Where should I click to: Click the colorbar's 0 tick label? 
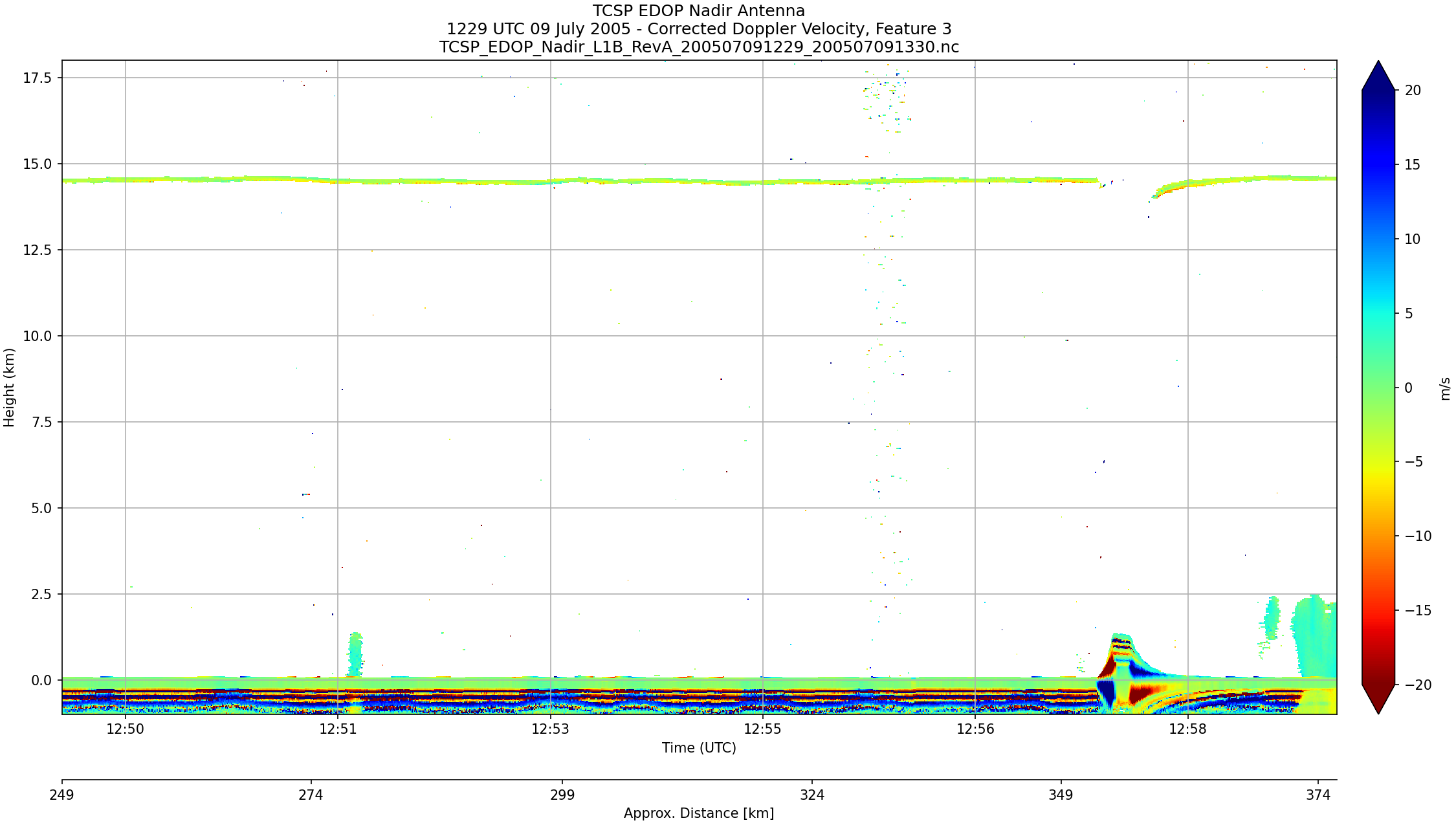[1409, 388]
